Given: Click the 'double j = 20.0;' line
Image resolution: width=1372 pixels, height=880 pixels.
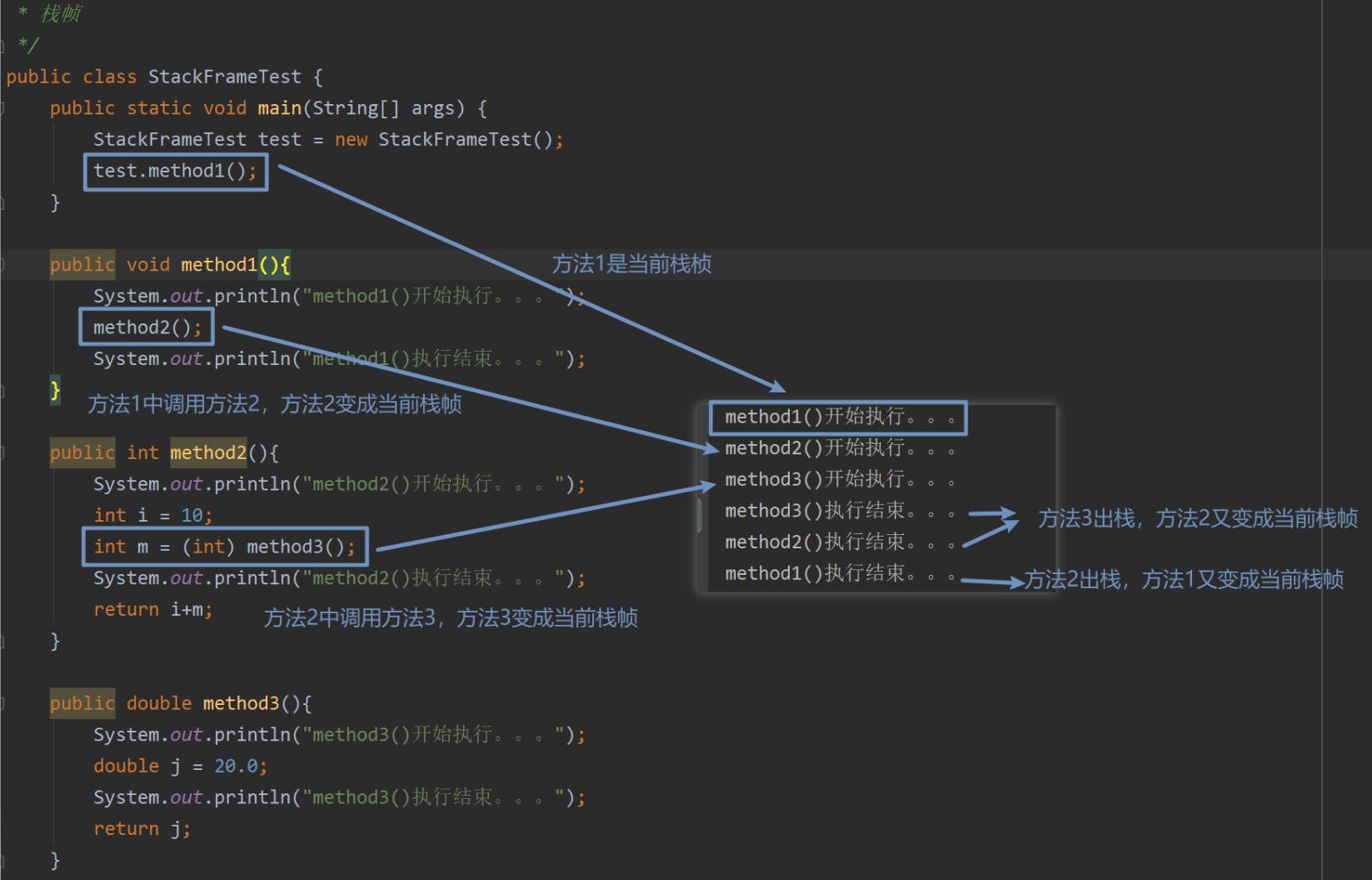Looking at the screenshot, I should click(x=180, y=767).
